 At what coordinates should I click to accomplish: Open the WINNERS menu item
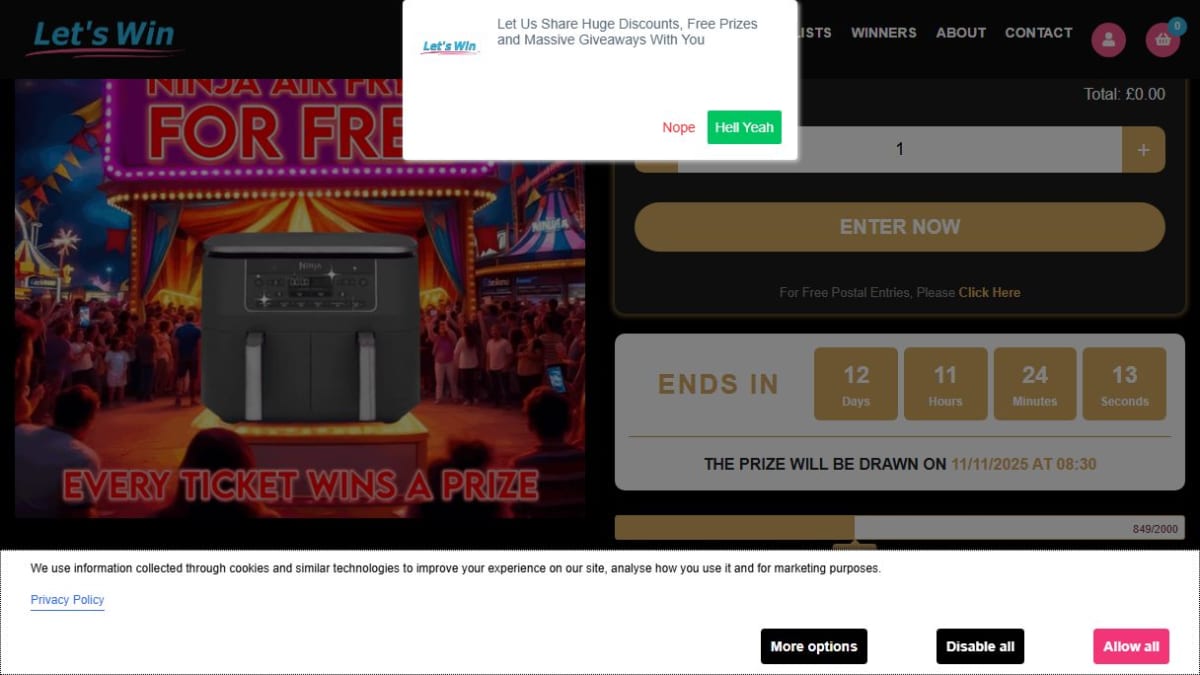pyautogui.click(x=883, y=33)
